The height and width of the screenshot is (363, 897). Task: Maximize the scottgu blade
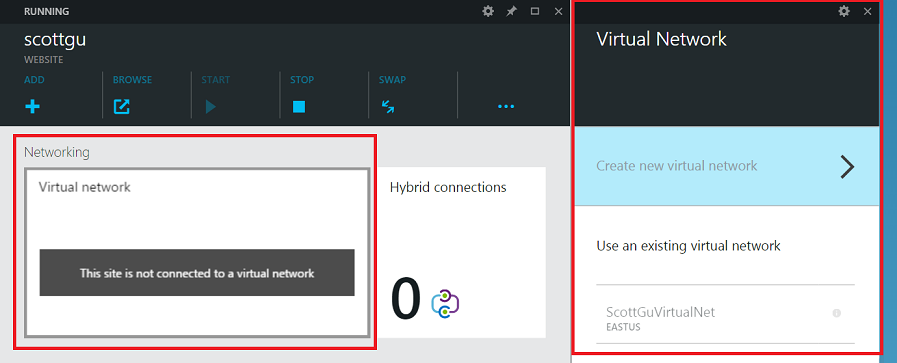[535, 11]
